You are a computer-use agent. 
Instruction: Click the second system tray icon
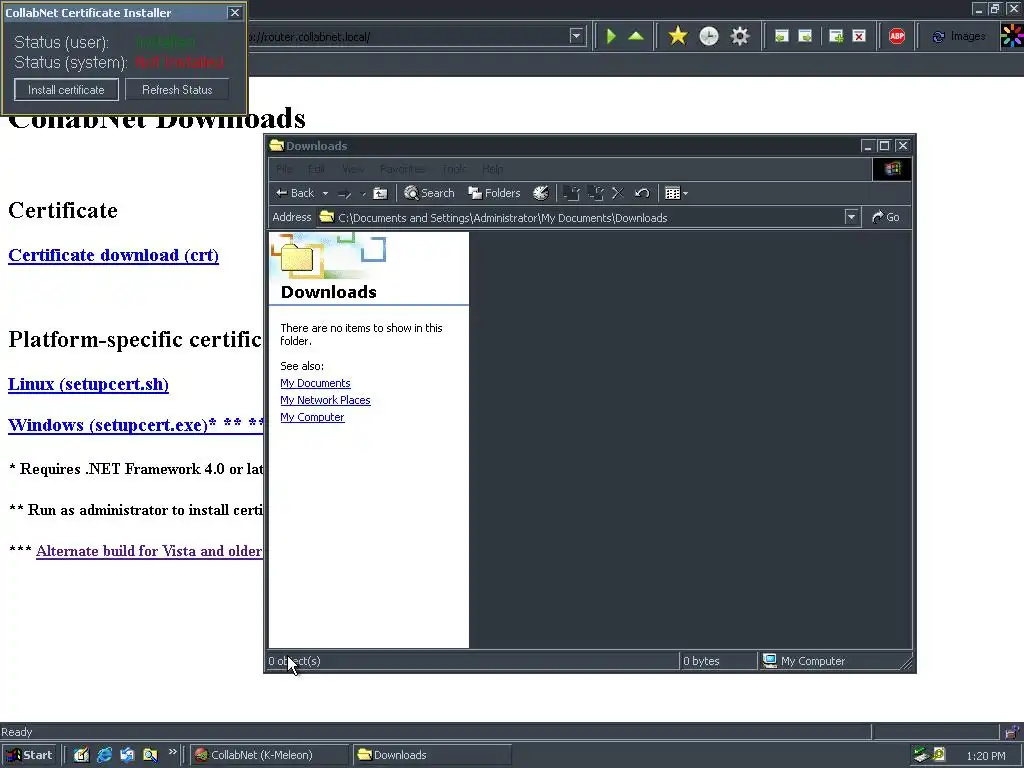[x=939, y=755]
